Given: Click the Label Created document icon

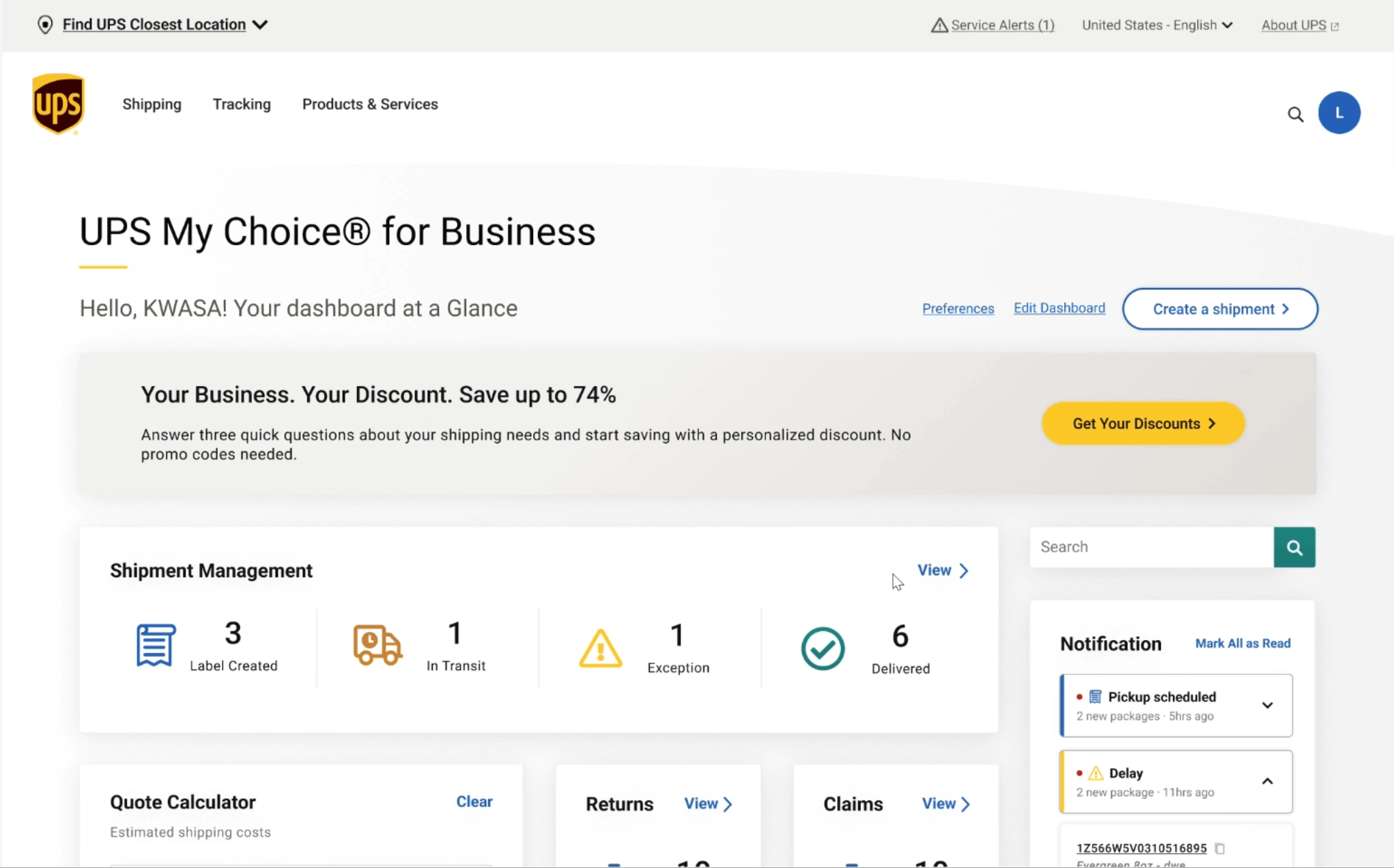Looking at the screenshot, I should [x=156, y=645].
